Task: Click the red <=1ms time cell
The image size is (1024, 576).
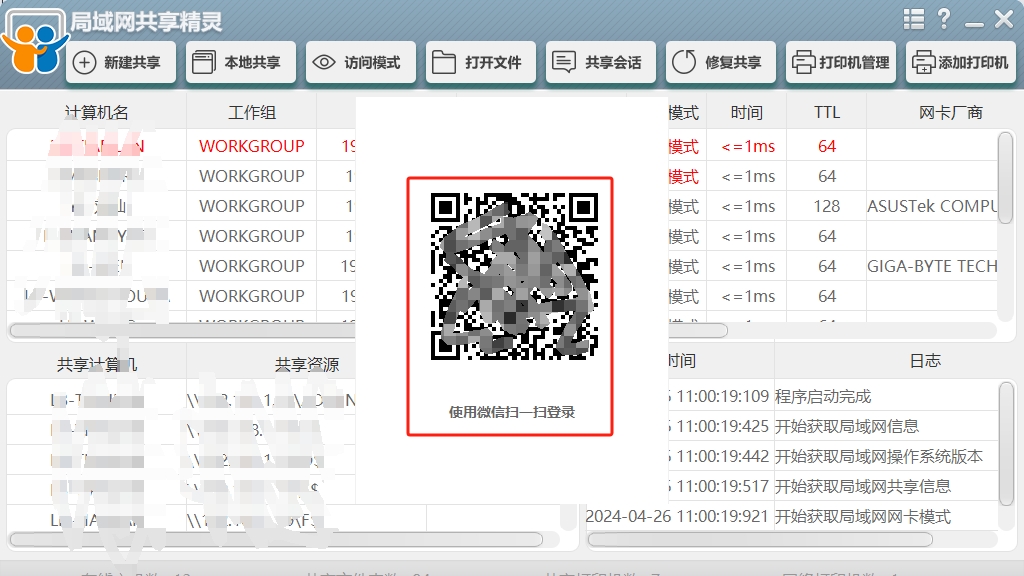Action: (x=748, y=146)
